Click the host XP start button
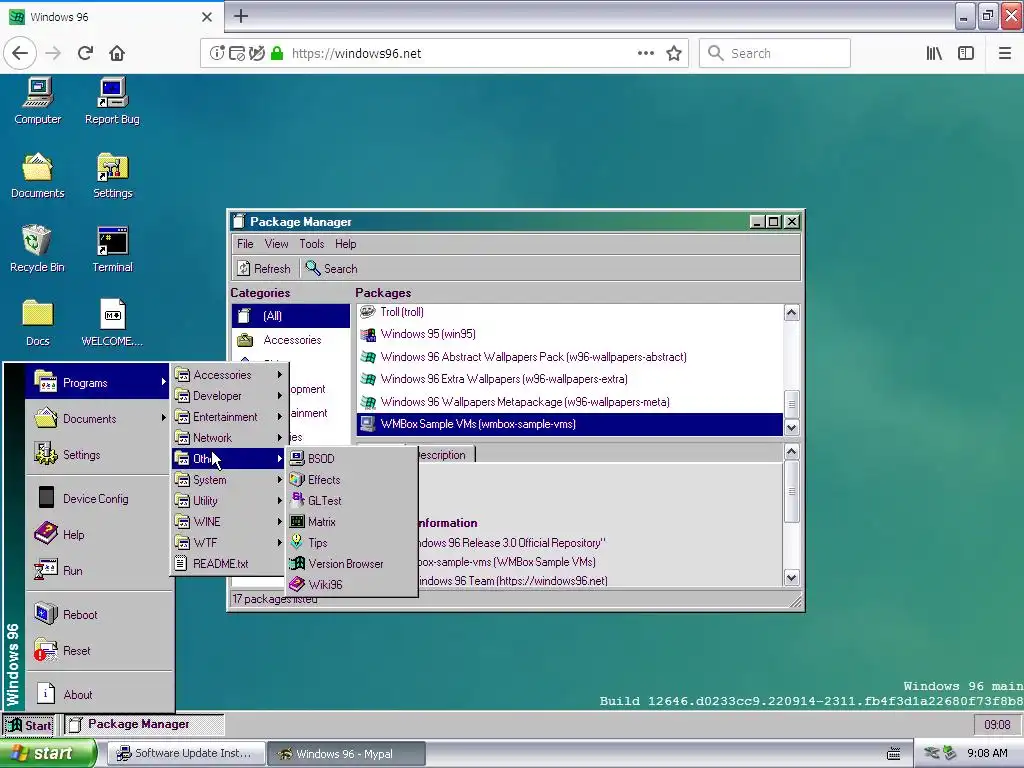This screenshot has height=768, width=1024. click(x=48, y=754)
